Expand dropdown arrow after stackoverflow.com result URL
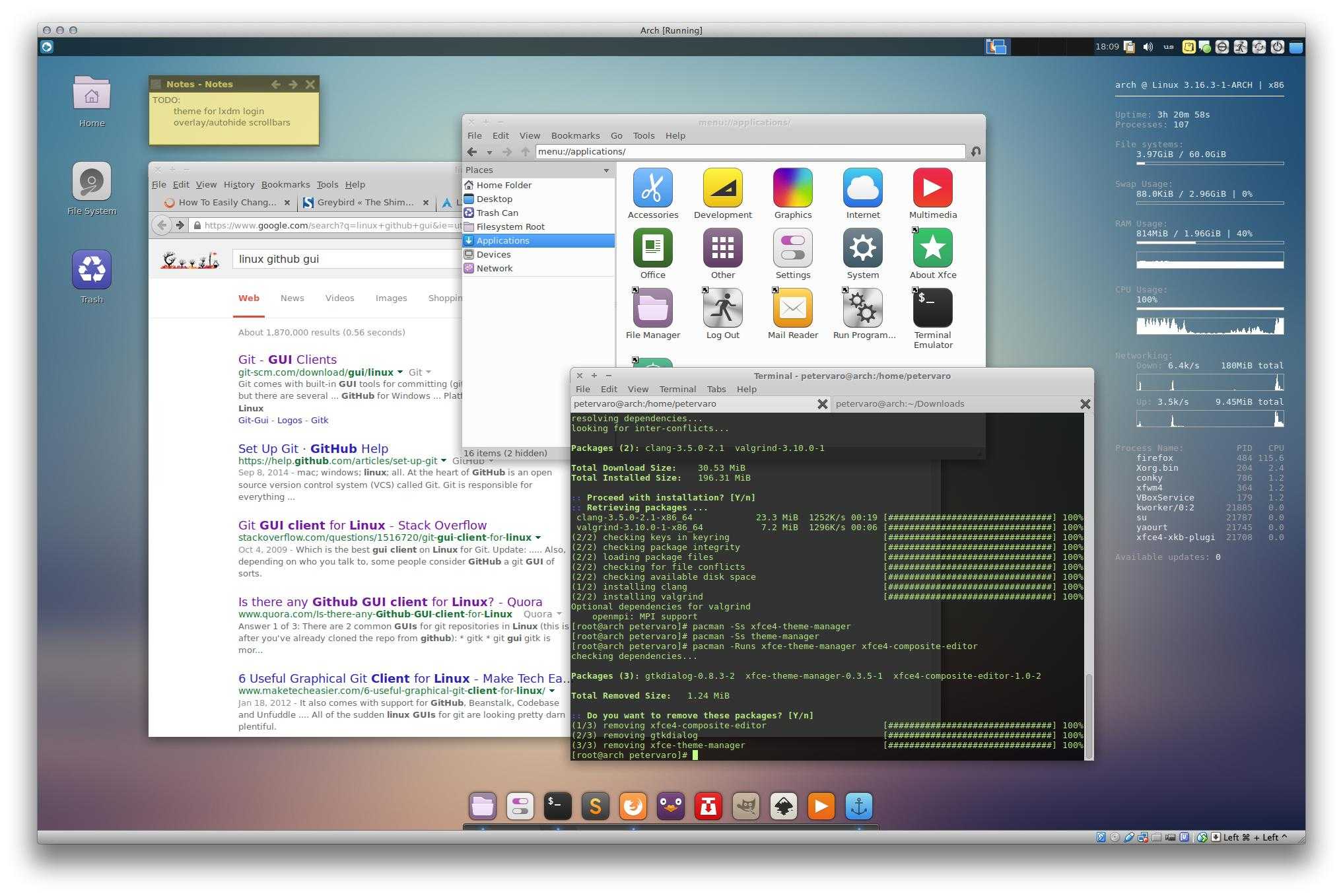The image size is (1343, 896). 537,537
